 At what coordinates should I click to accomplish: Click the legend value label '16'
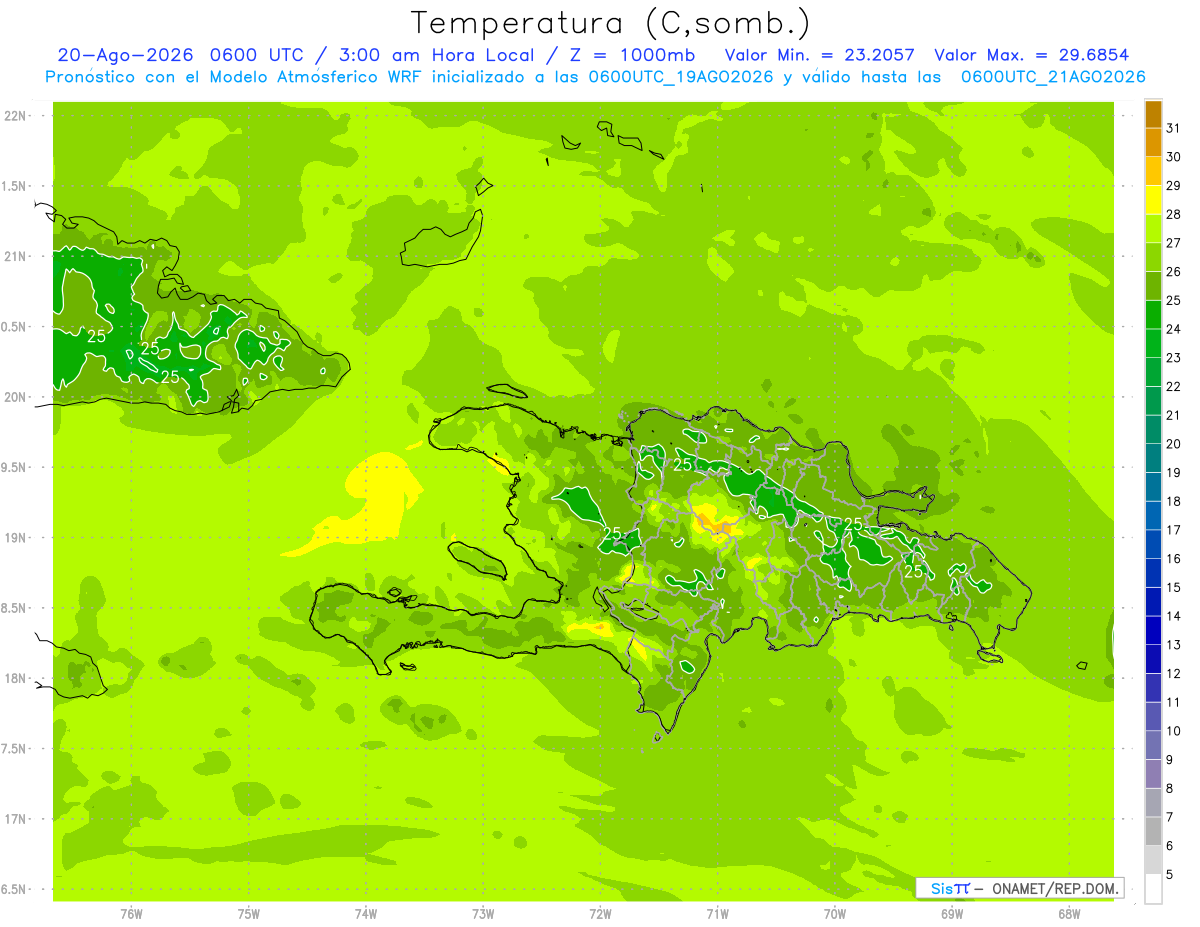coord(1174,559)
